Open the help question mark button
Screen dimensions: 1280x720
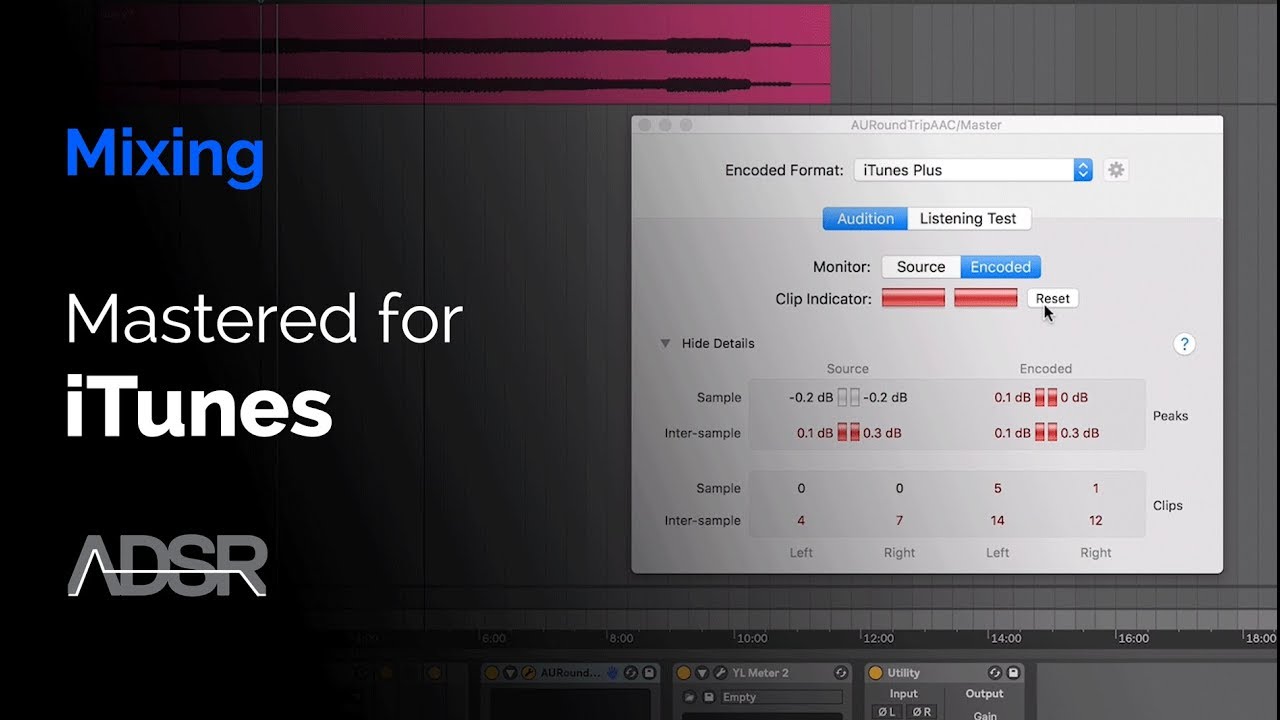point(1184,344)
